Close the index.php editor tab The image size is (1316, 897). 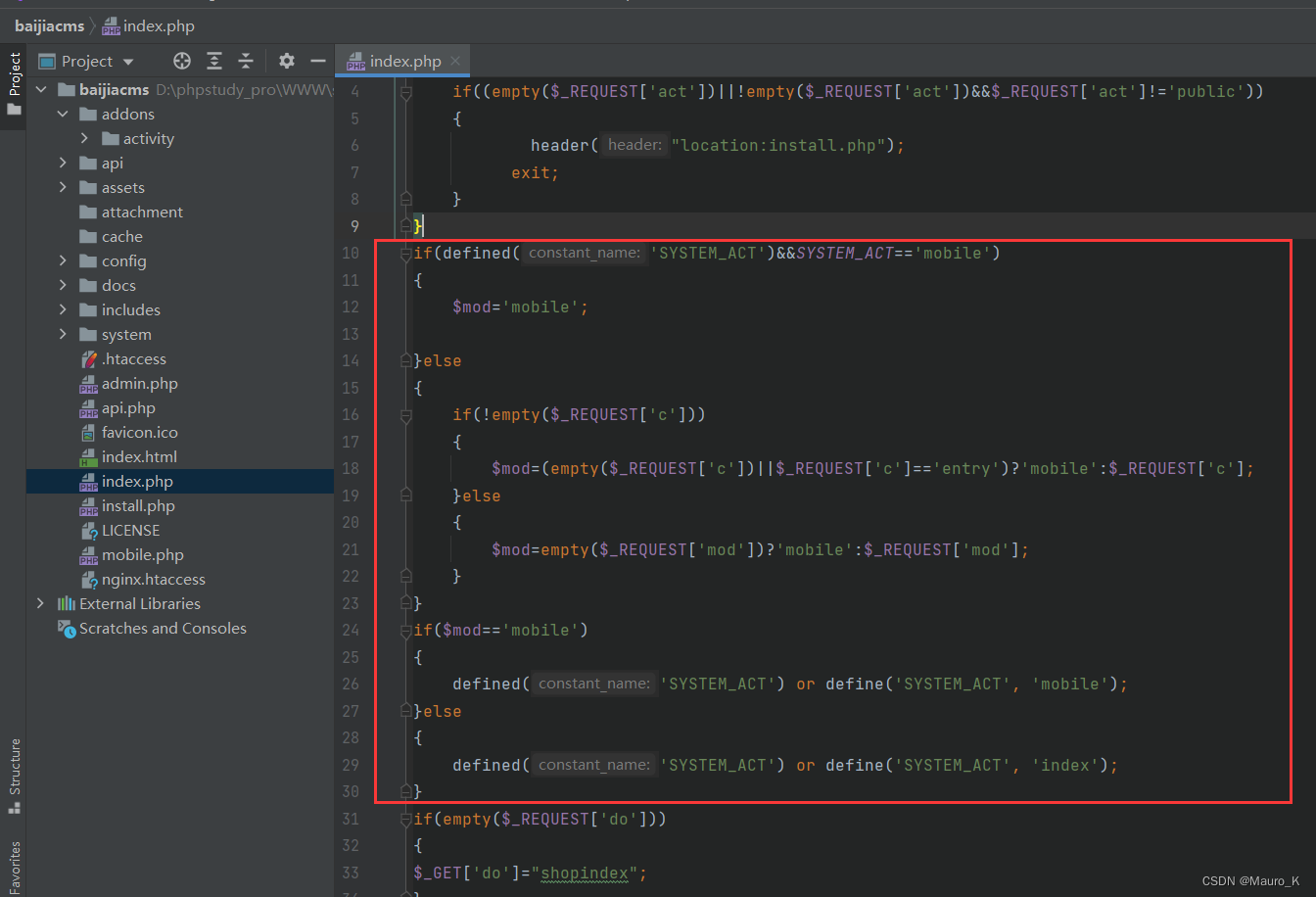pos(455,61)
